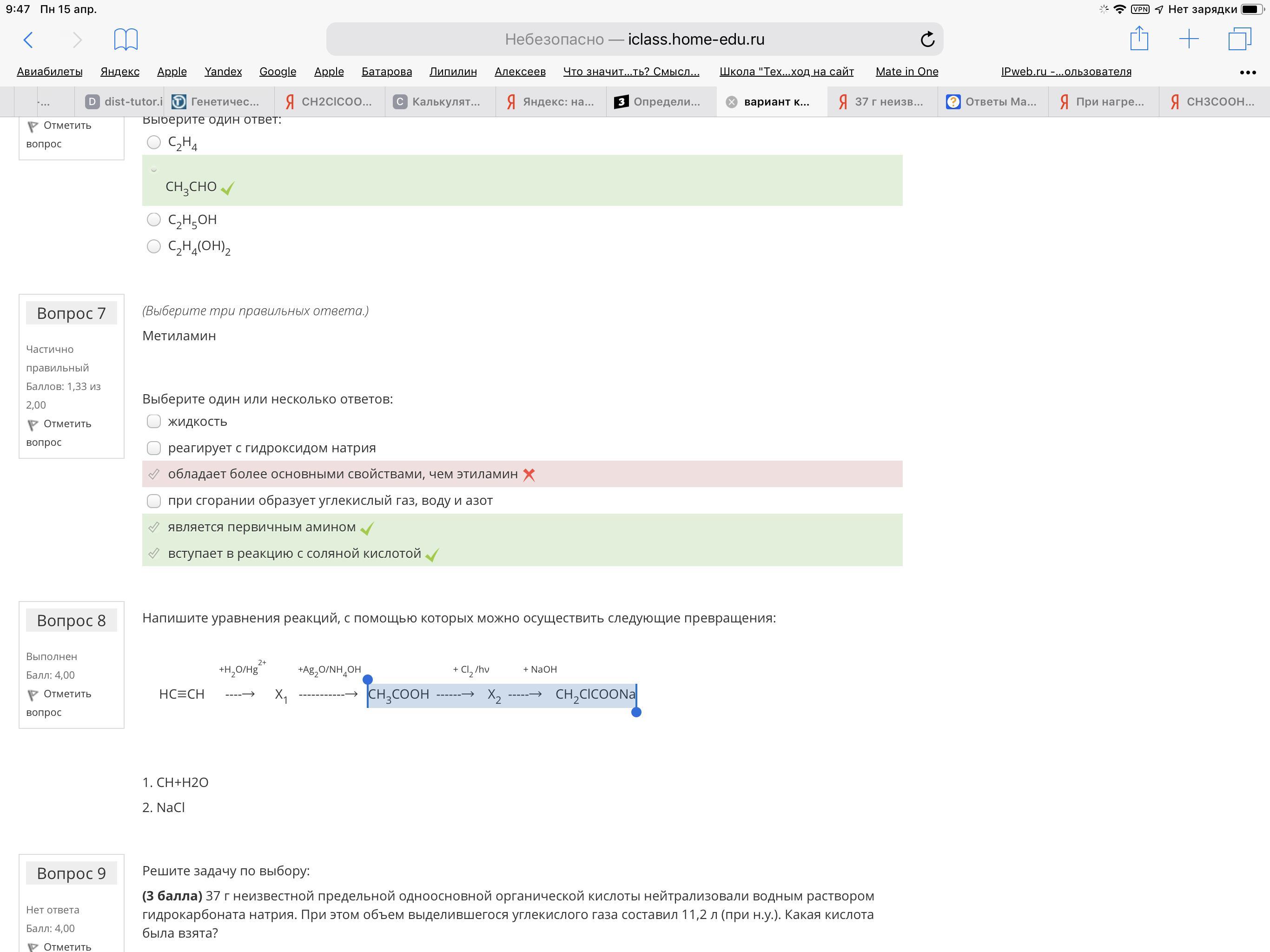Switch to the 'Калькулят...' tab

point(439,102)
